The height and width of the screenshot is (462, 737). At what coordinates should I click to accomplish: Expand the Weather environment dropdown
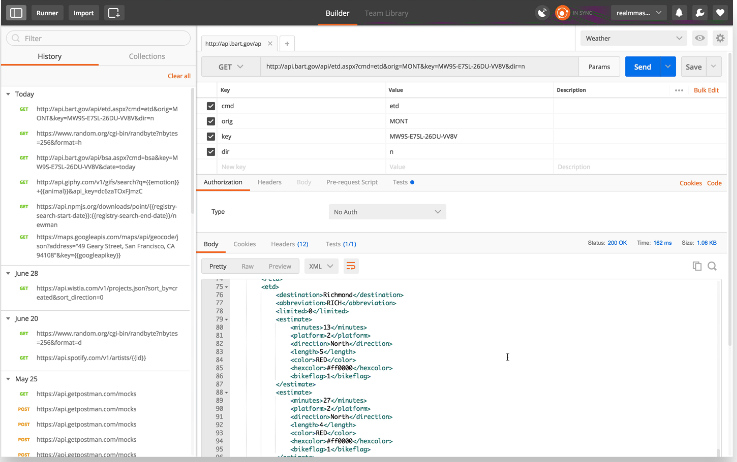[x=633, y=38]
